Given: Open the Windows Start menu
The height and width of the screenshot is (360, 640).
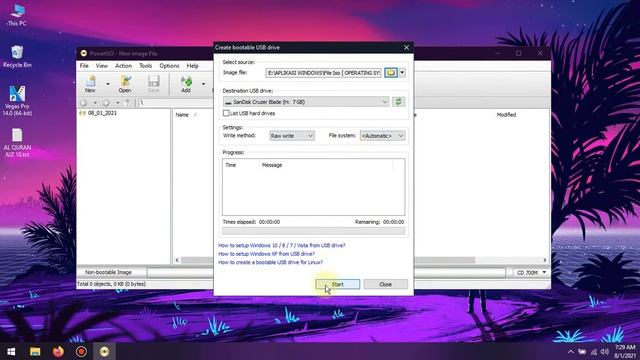Looking at the screenshot, I should click(11, 351).
